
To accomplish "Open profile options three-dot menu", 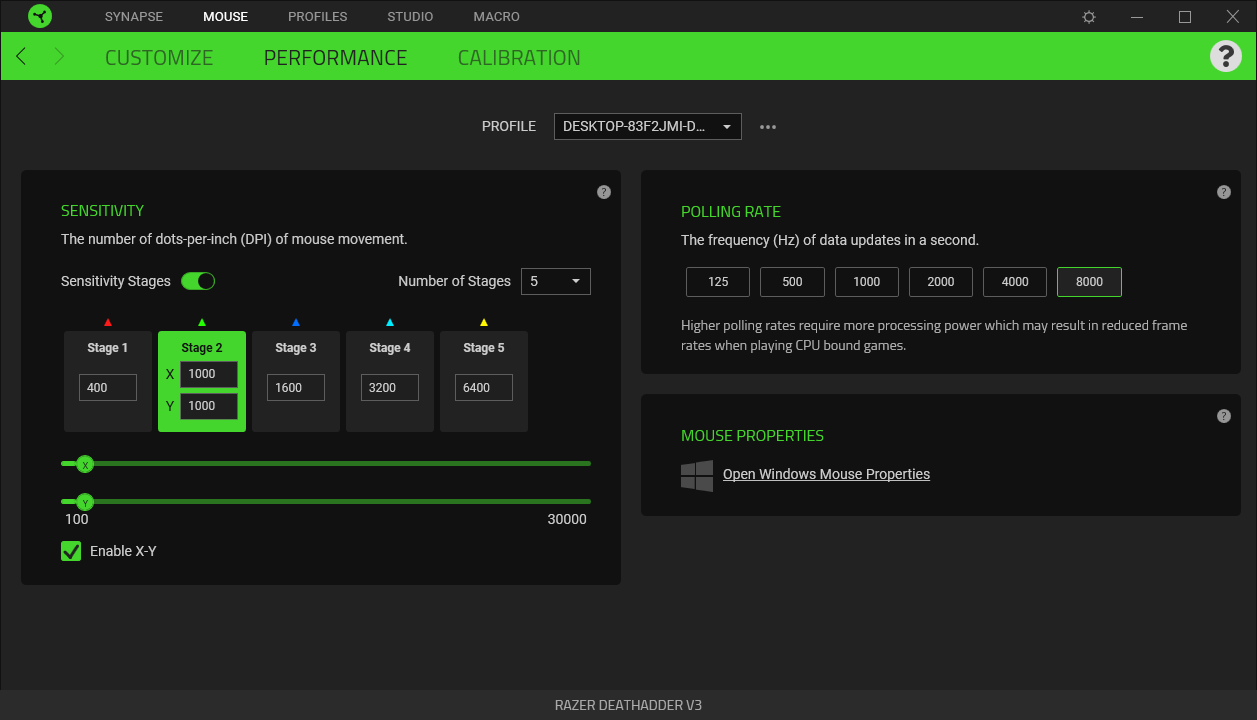I will click(768, 127).
